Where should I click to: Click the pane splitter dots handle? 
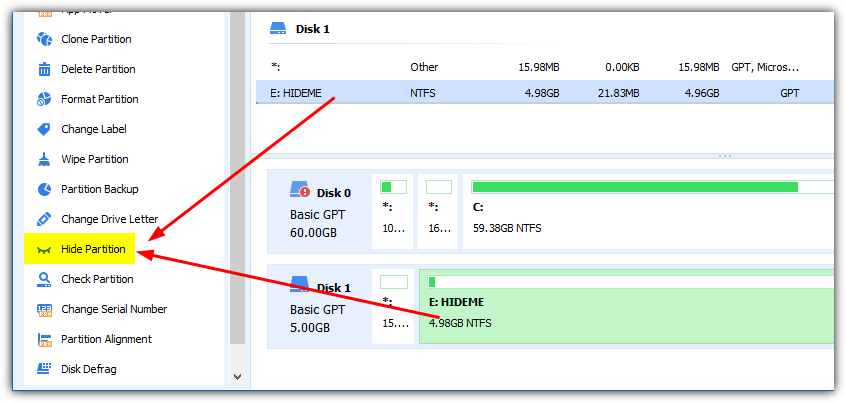725,155
